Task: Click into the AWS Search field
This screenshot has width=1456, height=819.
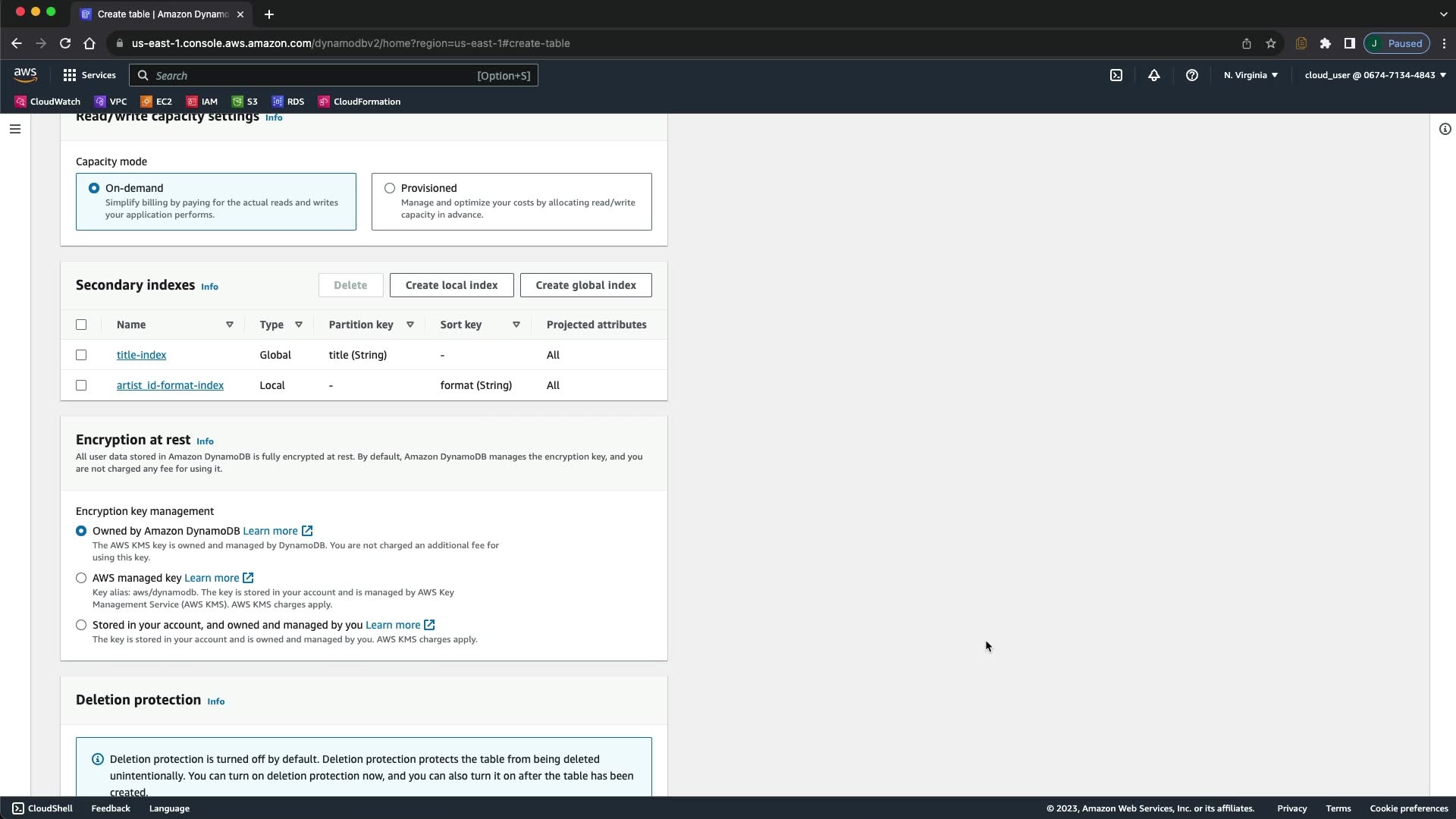Action: tap(311, 75)
